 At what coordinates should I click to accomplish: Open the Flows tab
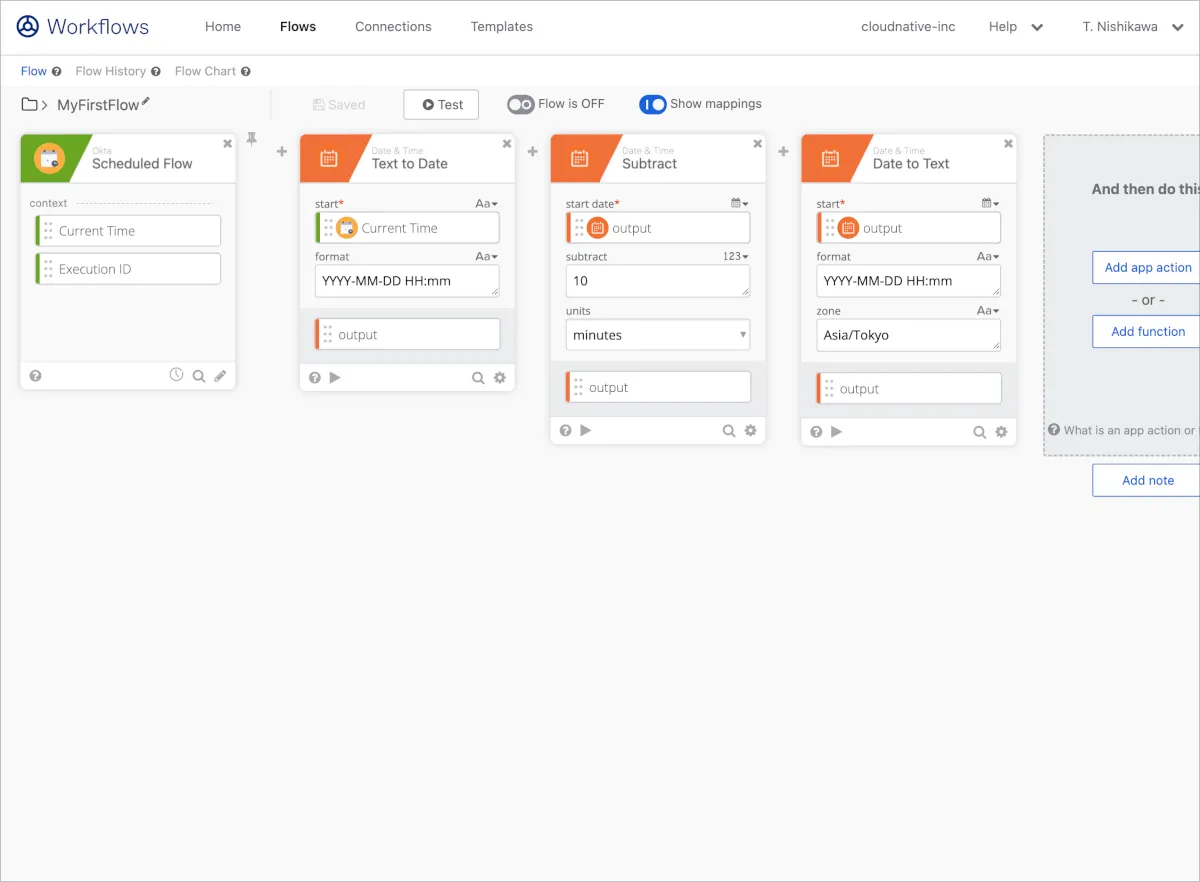tap(298, 27)
